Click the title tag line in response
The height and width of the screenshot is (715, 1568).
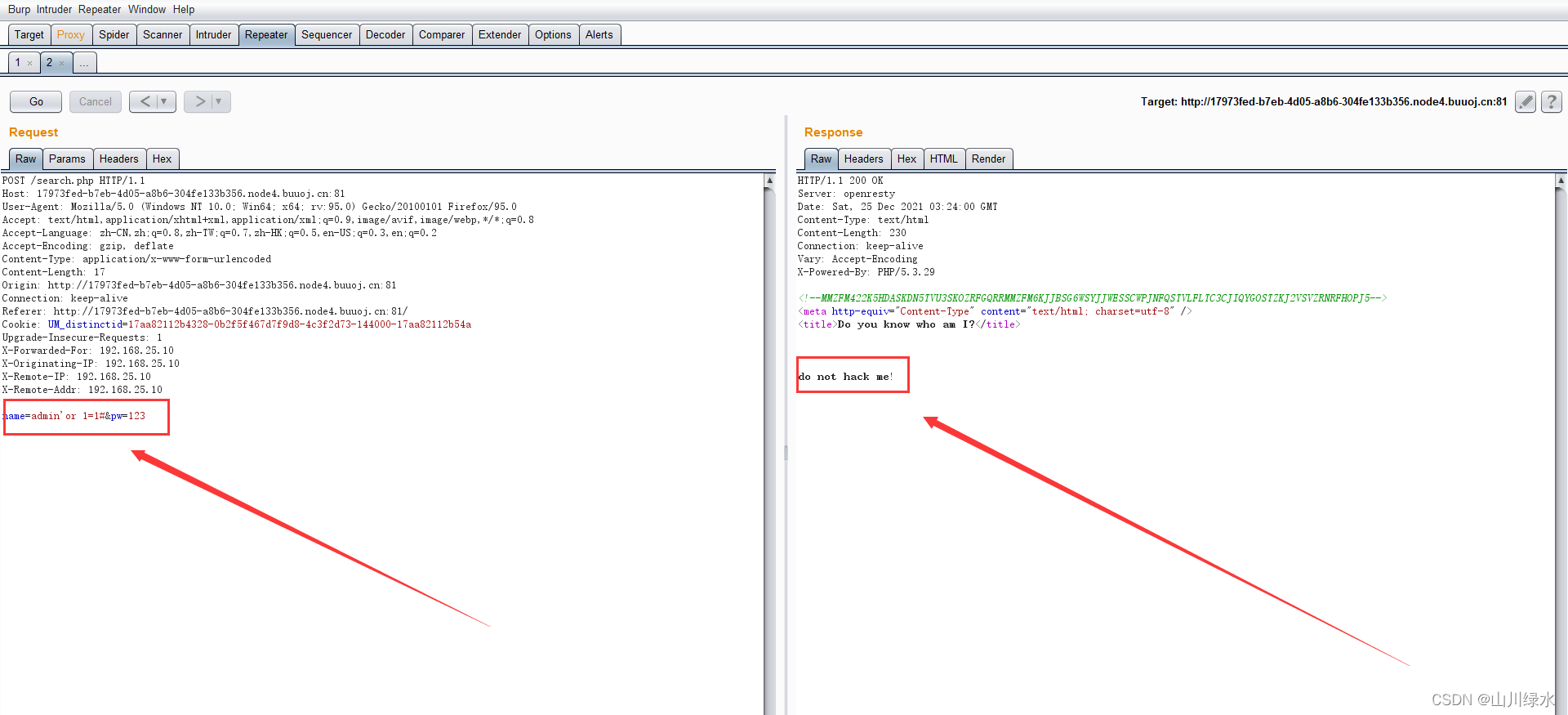click(x=909, y=324)
